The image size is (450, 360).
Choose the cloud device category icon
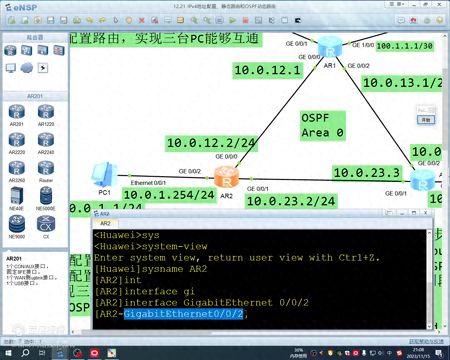tap(27, 68)
